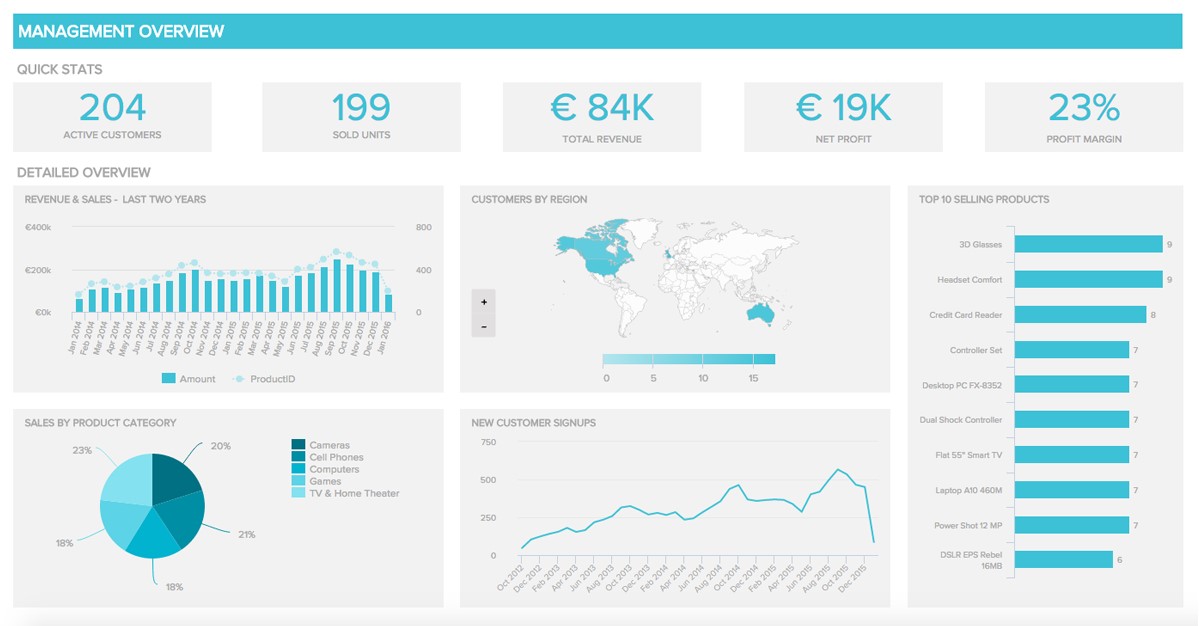Click the Oct 2012 signups axis label

tap(510, 577)
